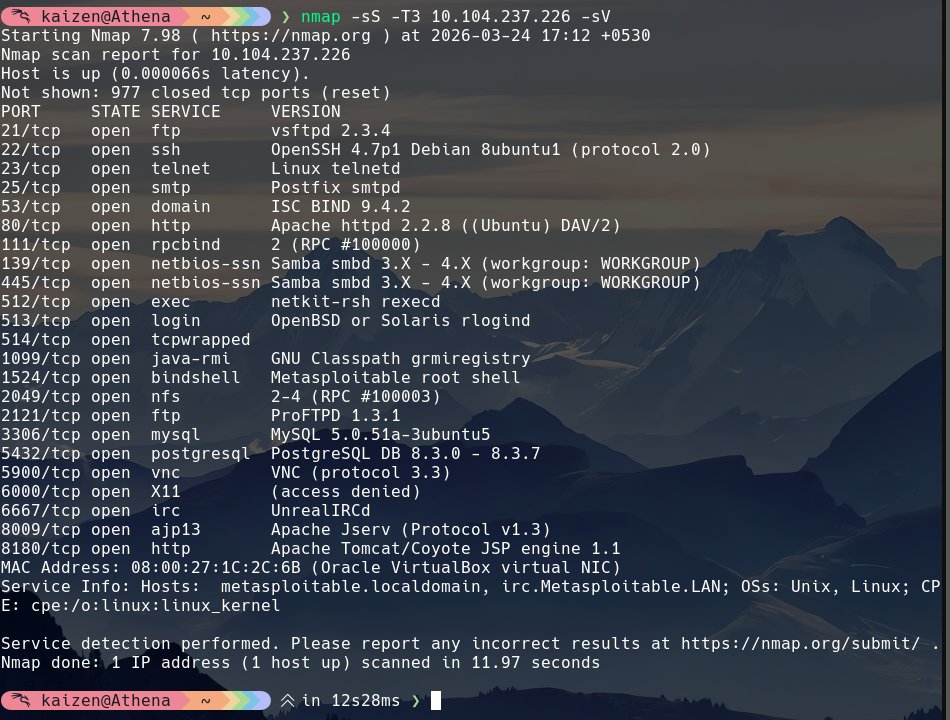Screen dimensions: 950x720
Task: Open the https://nmap.org/submit/ link
Action: [800, 643]
